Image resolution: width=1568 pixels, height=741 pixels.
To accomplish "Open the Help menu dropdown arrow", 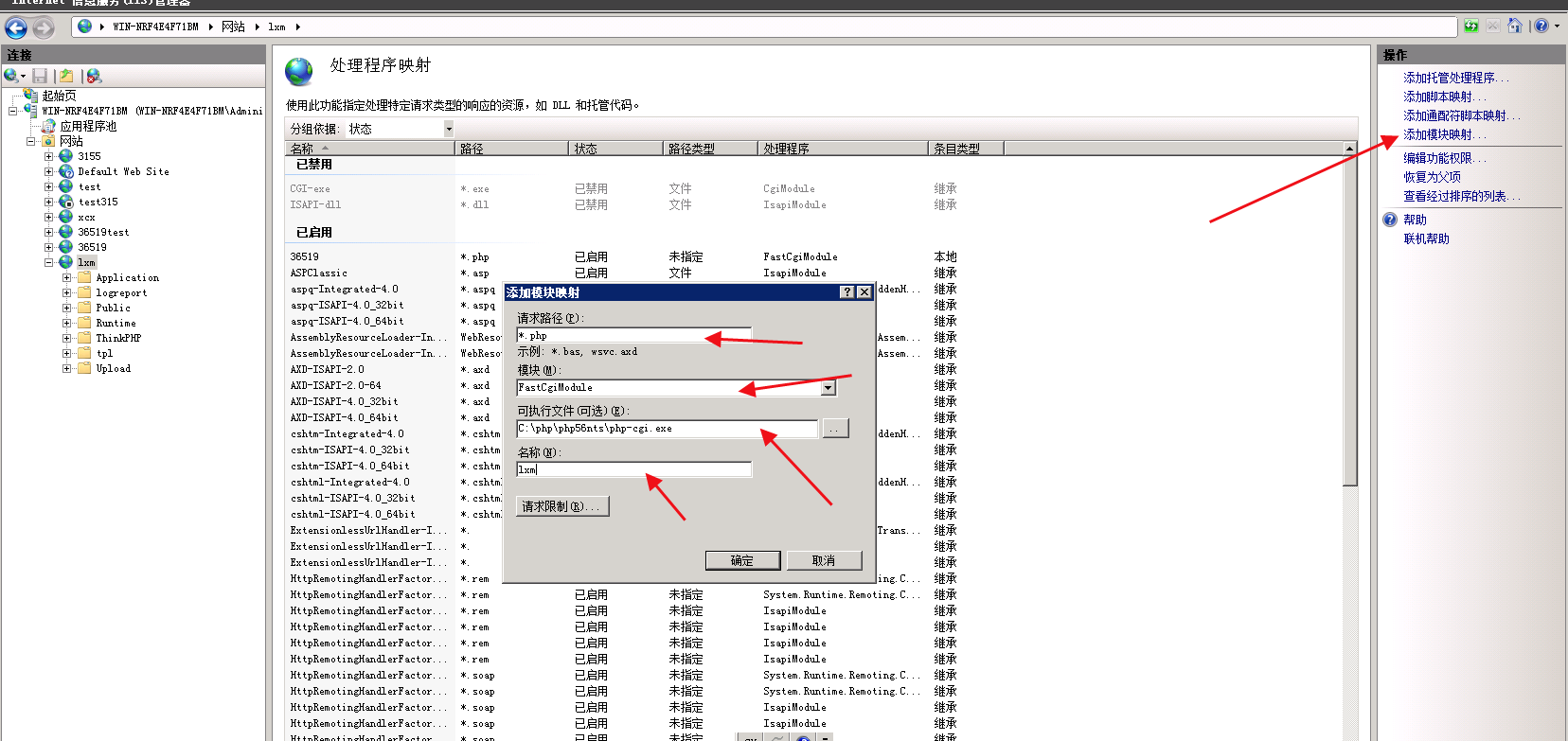I will click(x=1557, y=26).
